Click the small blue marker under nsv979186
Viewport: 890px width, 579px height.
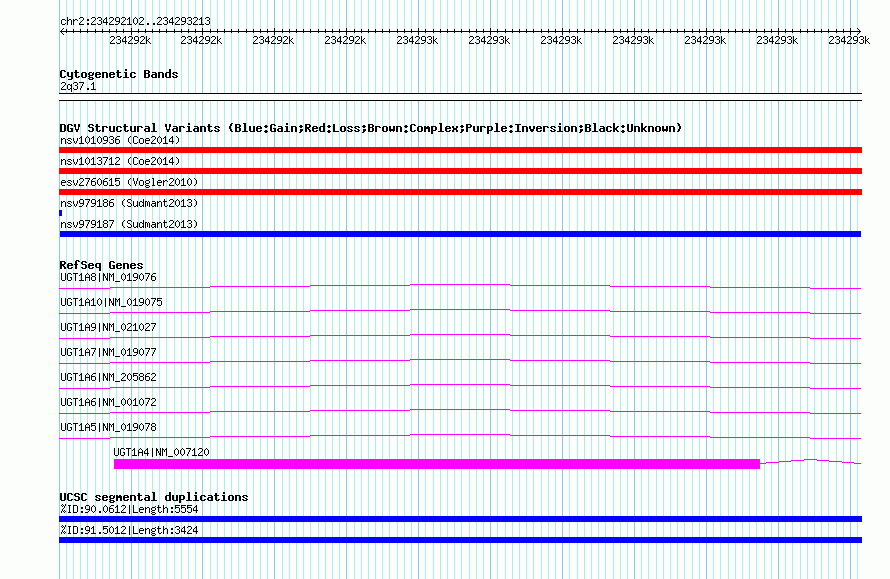pos(61,213)
